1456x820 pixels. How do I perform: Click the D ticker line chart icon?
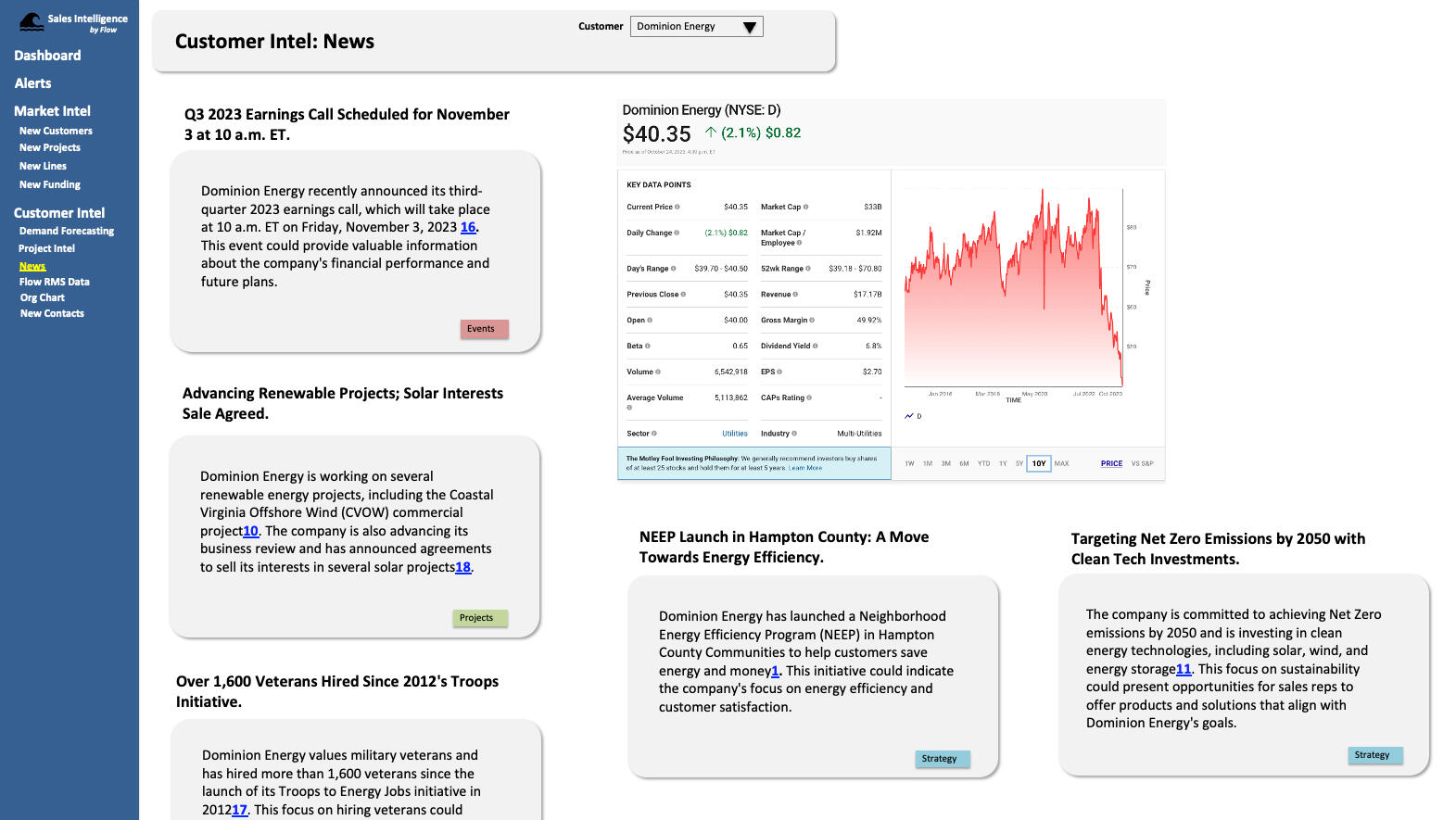[909, 416]
